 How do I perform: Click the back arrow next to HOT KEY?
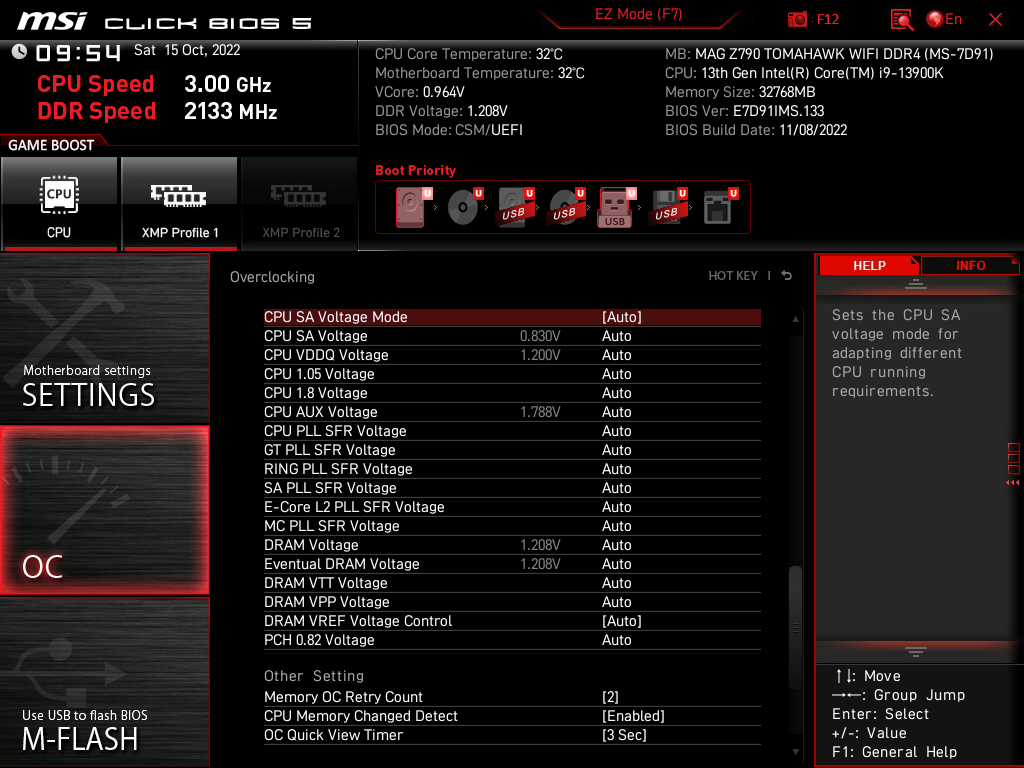tap(787, 276)
